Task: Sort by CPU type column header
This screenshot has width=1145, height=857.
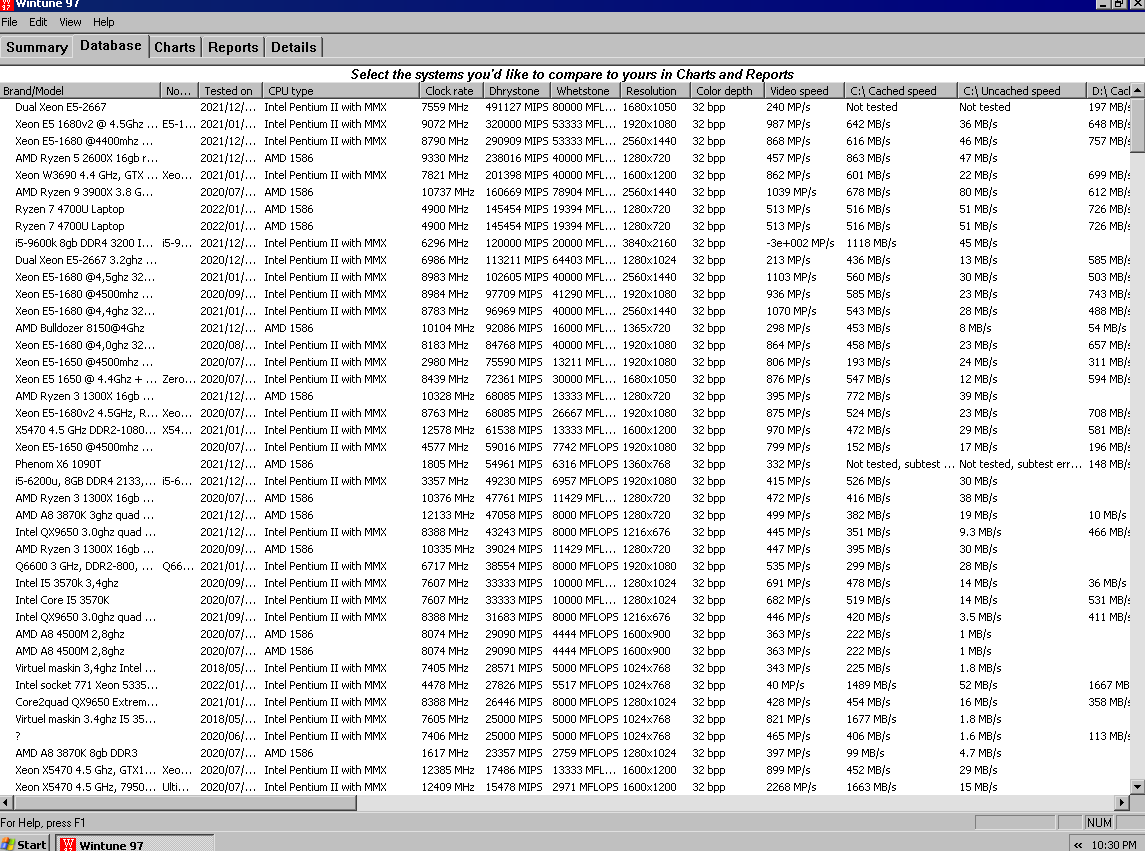Action: (x=340, y=91)
